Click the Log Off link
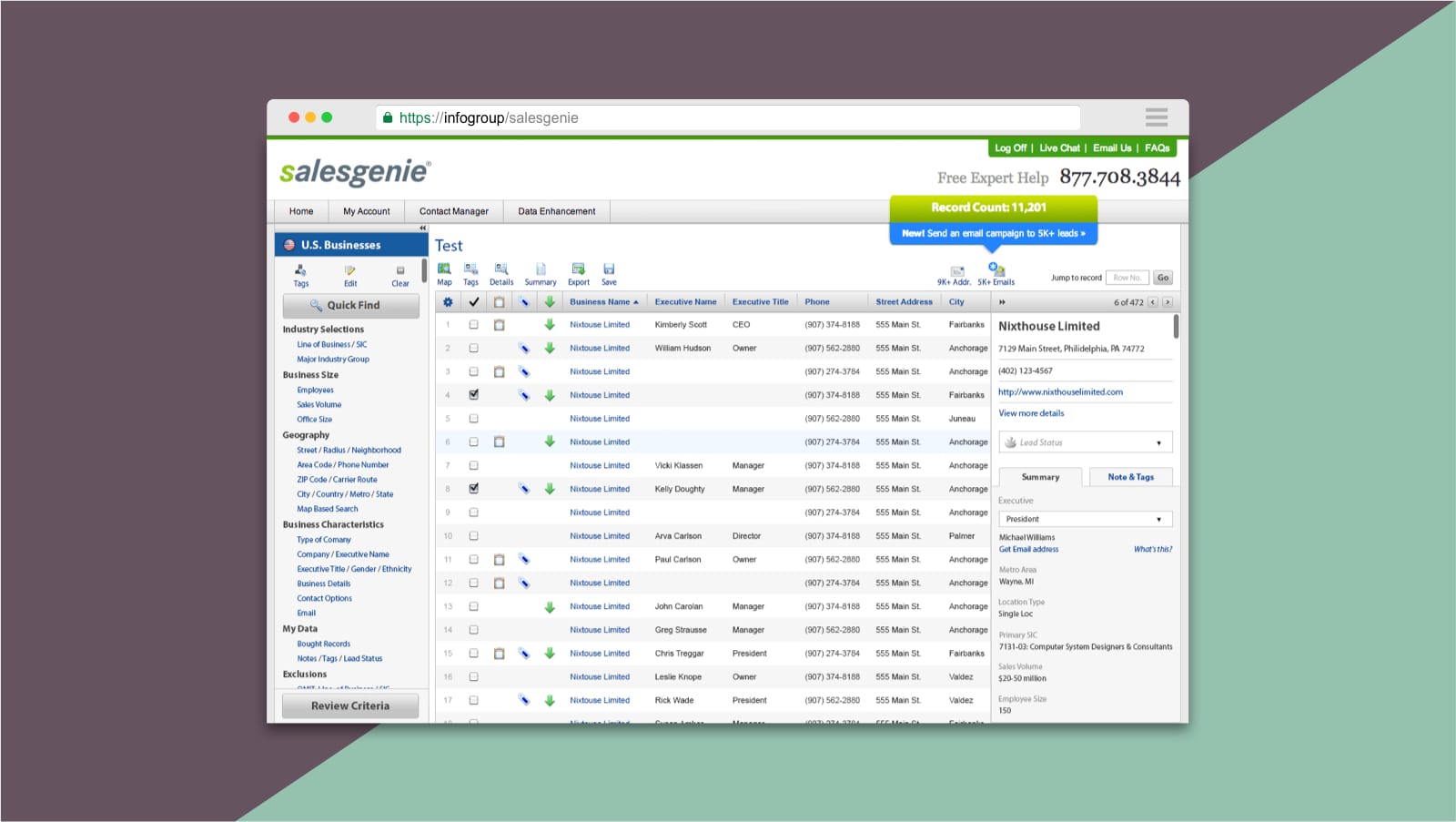Screen dimensions: 1456x822 tap(1010, 148)
